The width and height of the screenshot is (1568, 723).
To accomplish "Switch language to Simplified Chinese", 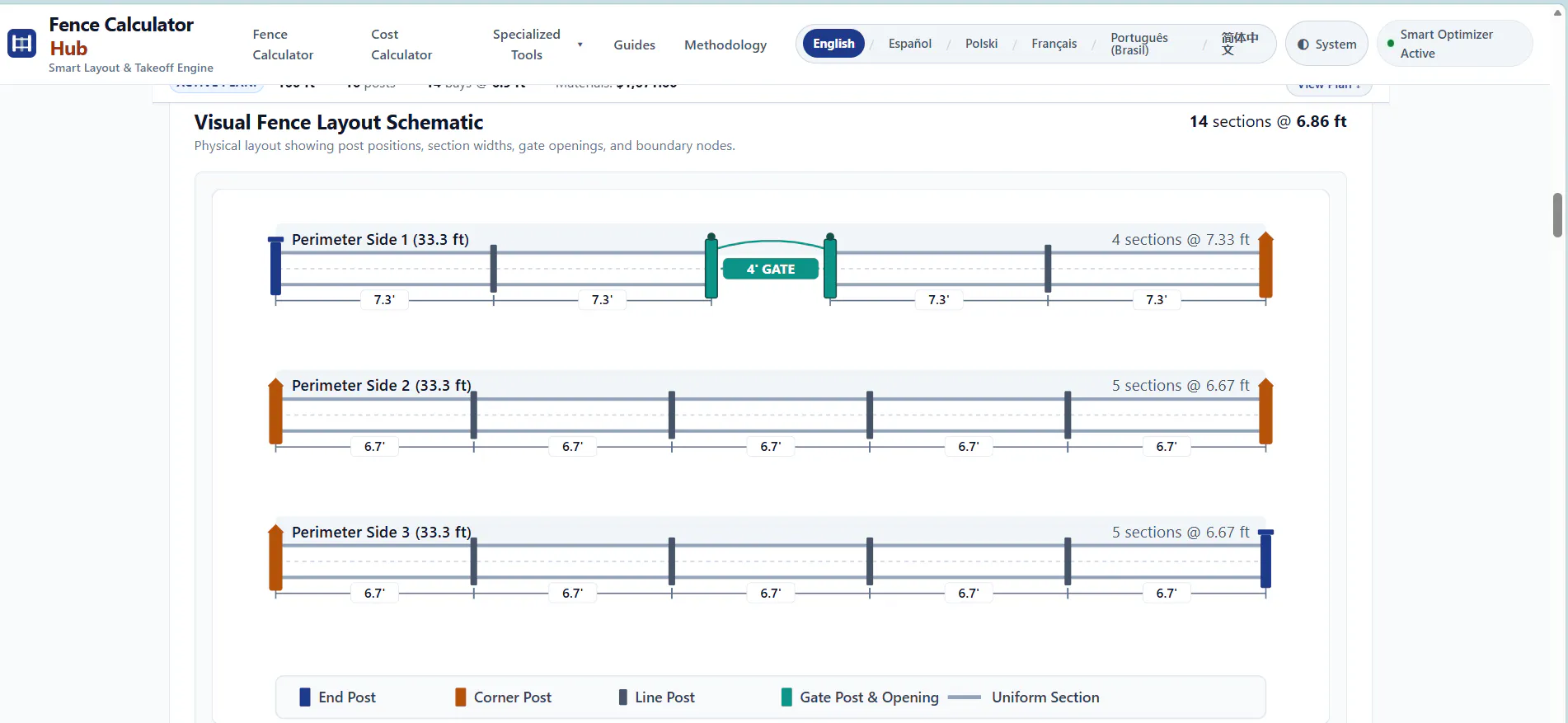I will [x=1239, y=44].
